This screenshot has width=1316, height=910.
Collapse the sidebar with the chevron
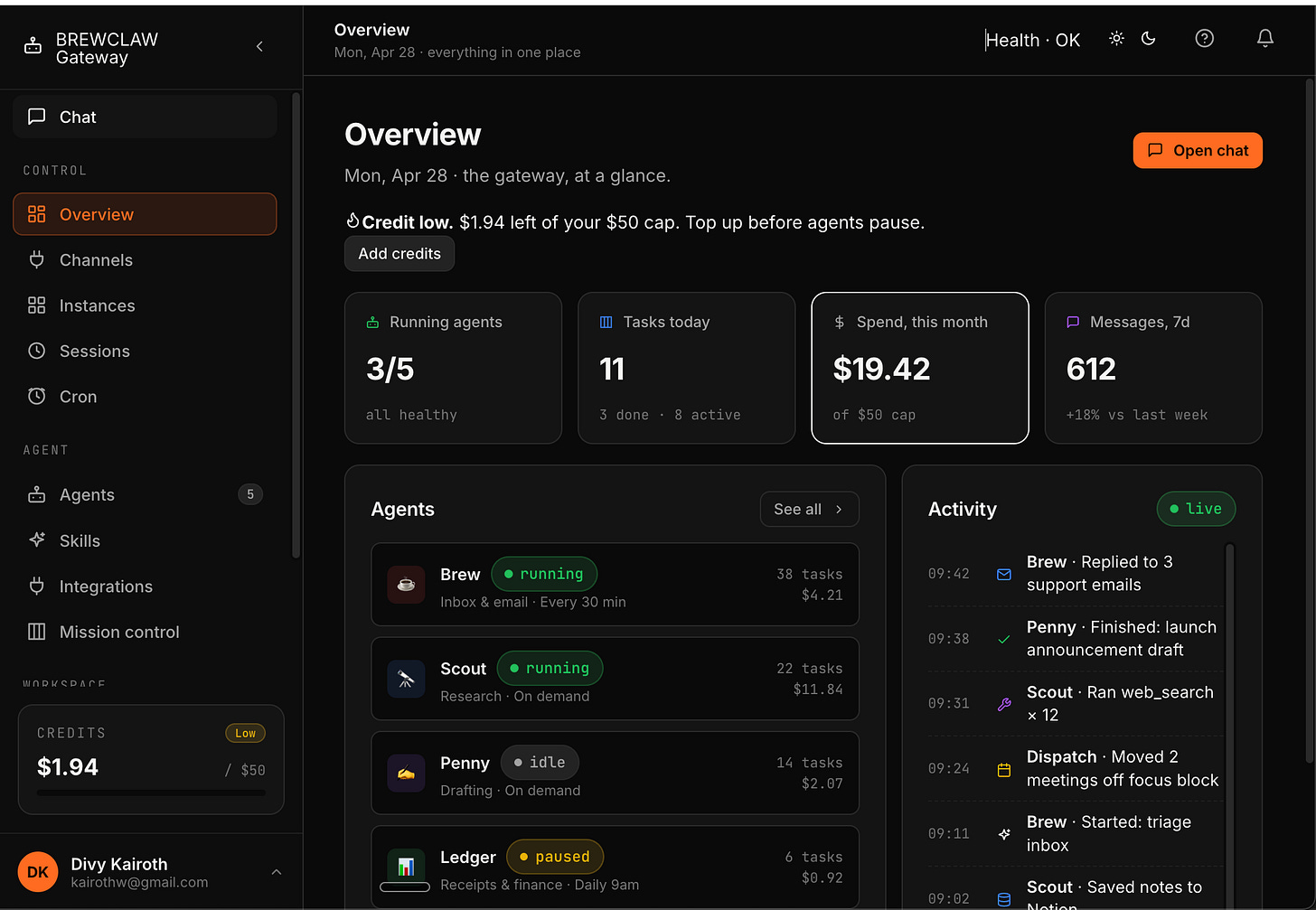(x=259, y=46)
